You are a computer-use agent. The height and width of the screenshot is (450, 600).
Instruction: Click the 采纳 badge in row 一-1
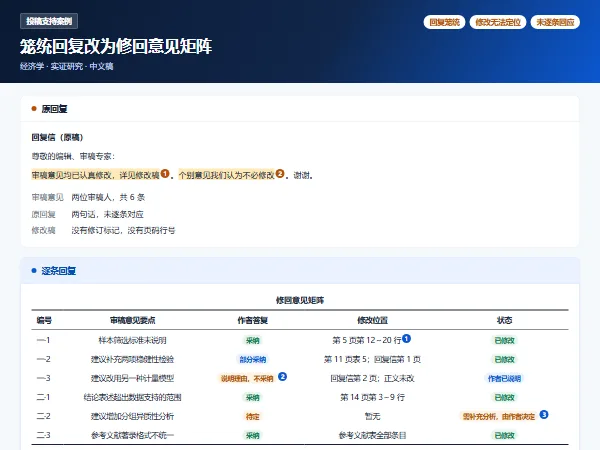[x=253, y=341]
